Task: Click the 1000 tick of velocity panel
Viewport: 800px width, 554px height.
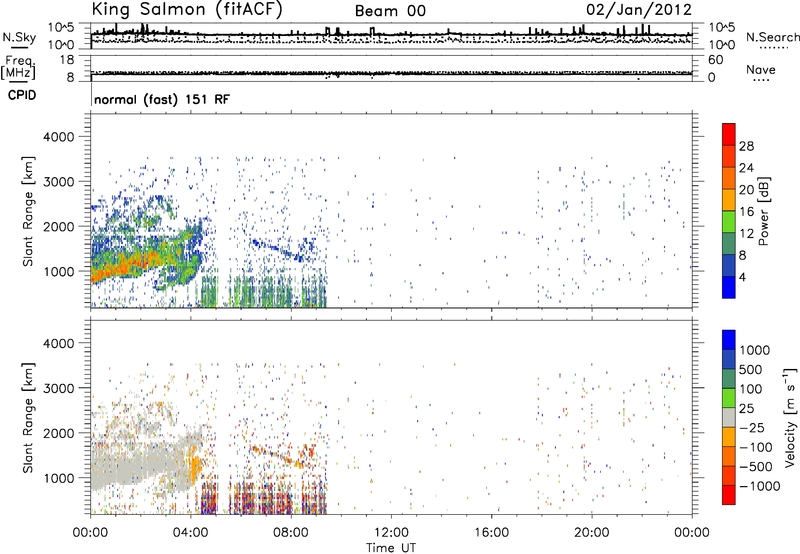Action: tap(58, 478)
